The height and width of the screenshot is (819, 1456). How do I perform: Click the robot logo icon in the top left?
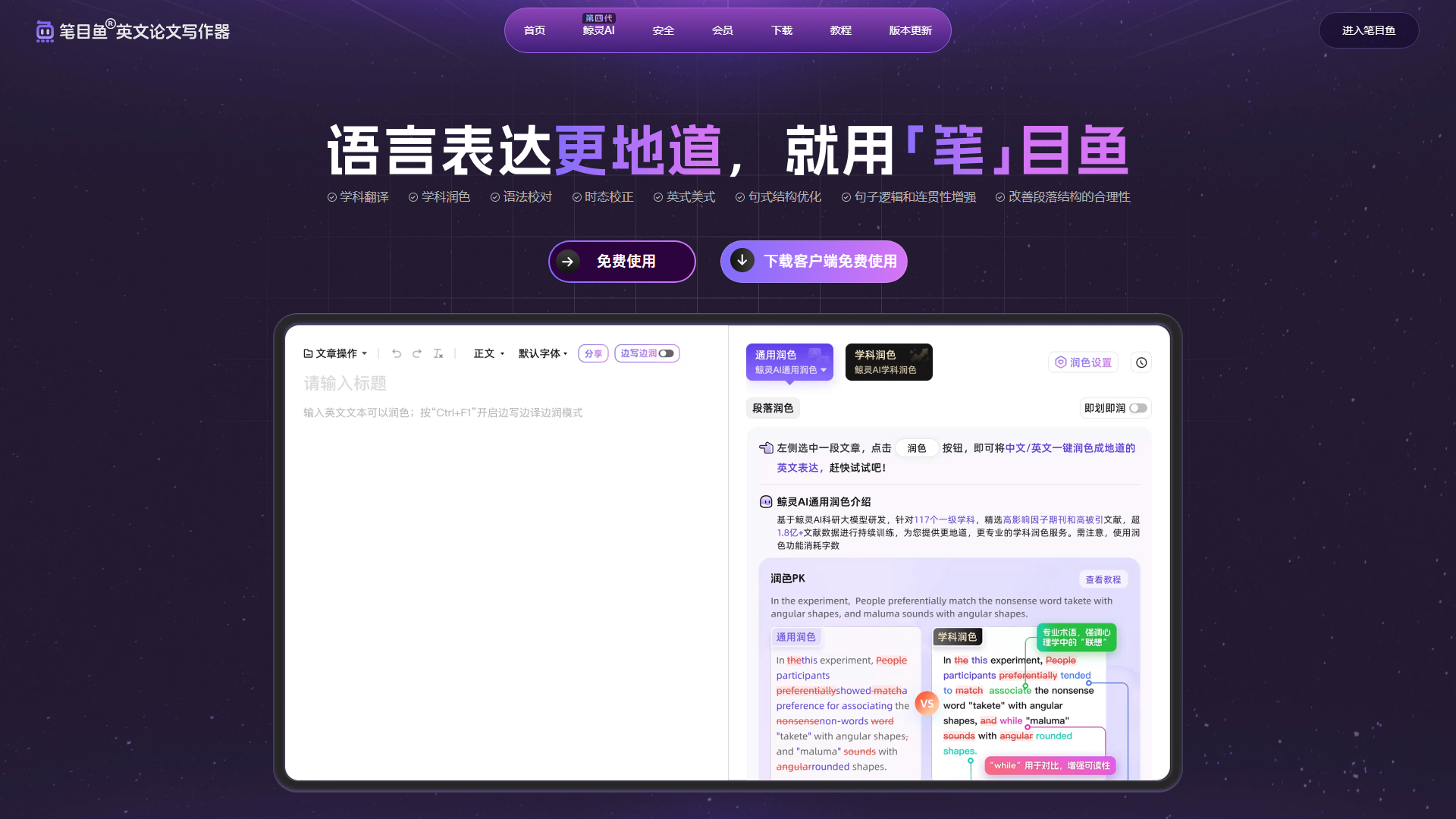click(x=44, y=31)
